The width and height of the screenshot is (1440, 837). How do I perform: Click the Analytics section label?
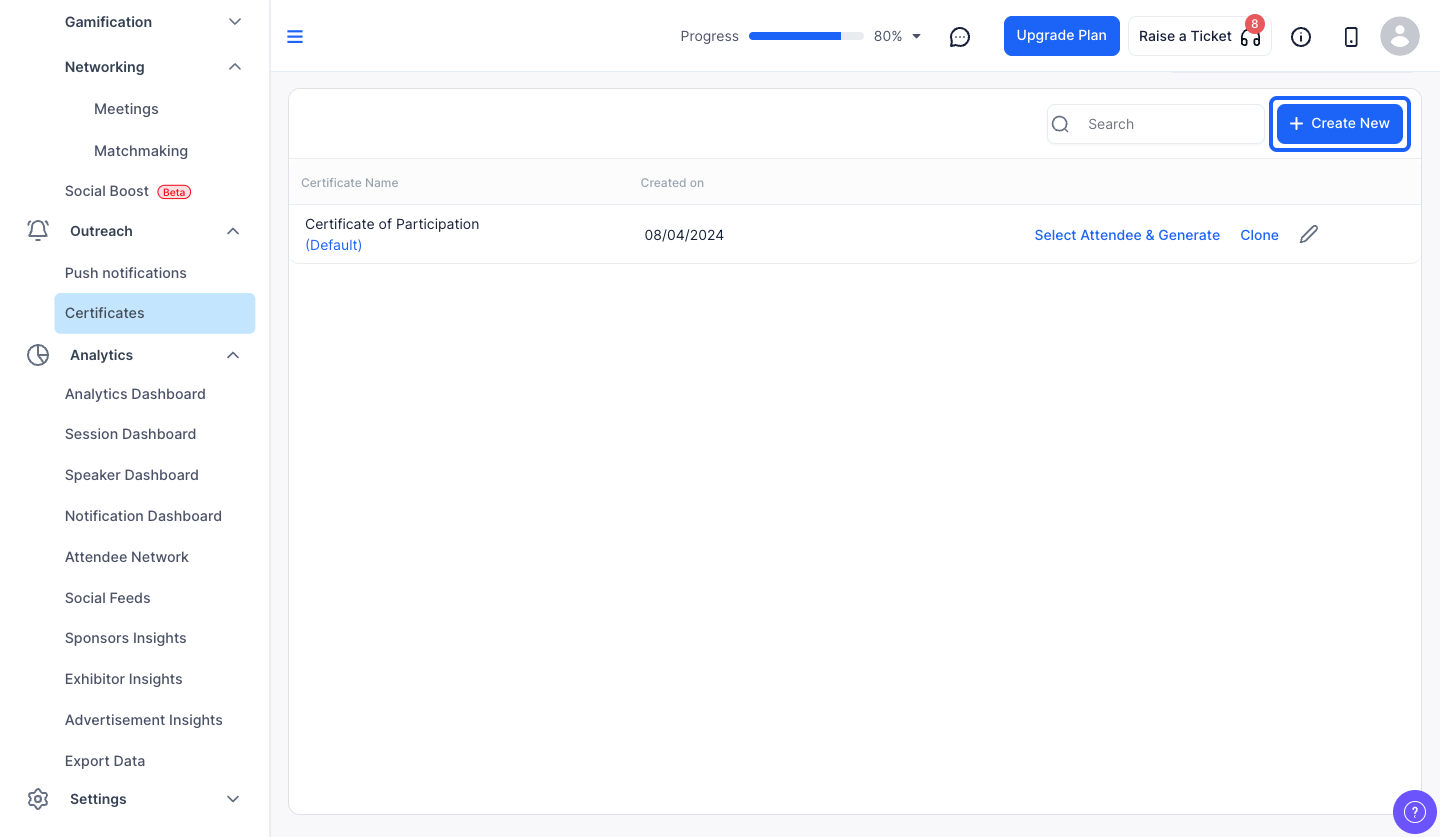click(x=101, y=355)
